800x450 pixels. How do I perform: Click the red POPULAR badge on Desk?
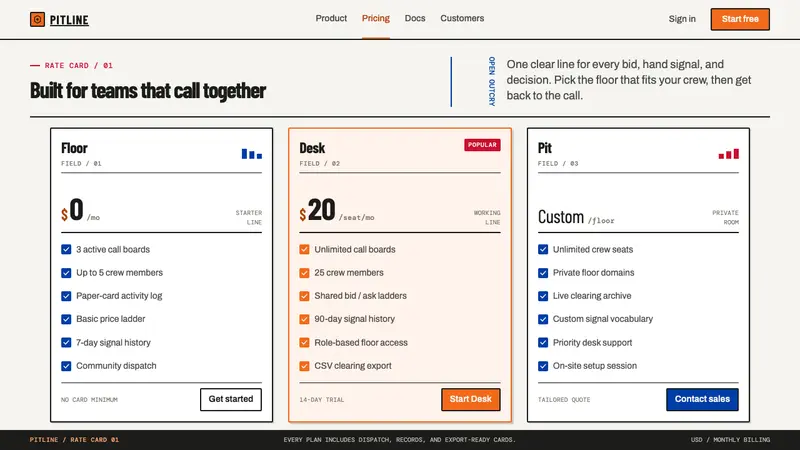482,145
